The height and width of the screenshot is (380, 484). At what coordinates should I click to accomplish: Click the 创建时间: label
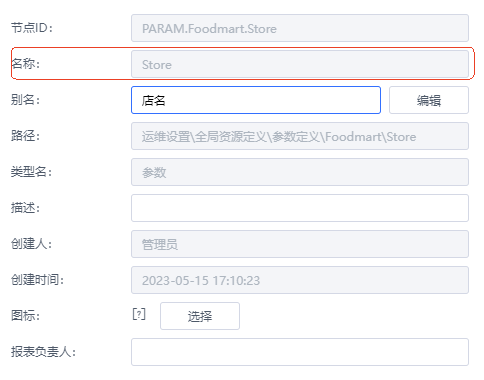[37, 280]
